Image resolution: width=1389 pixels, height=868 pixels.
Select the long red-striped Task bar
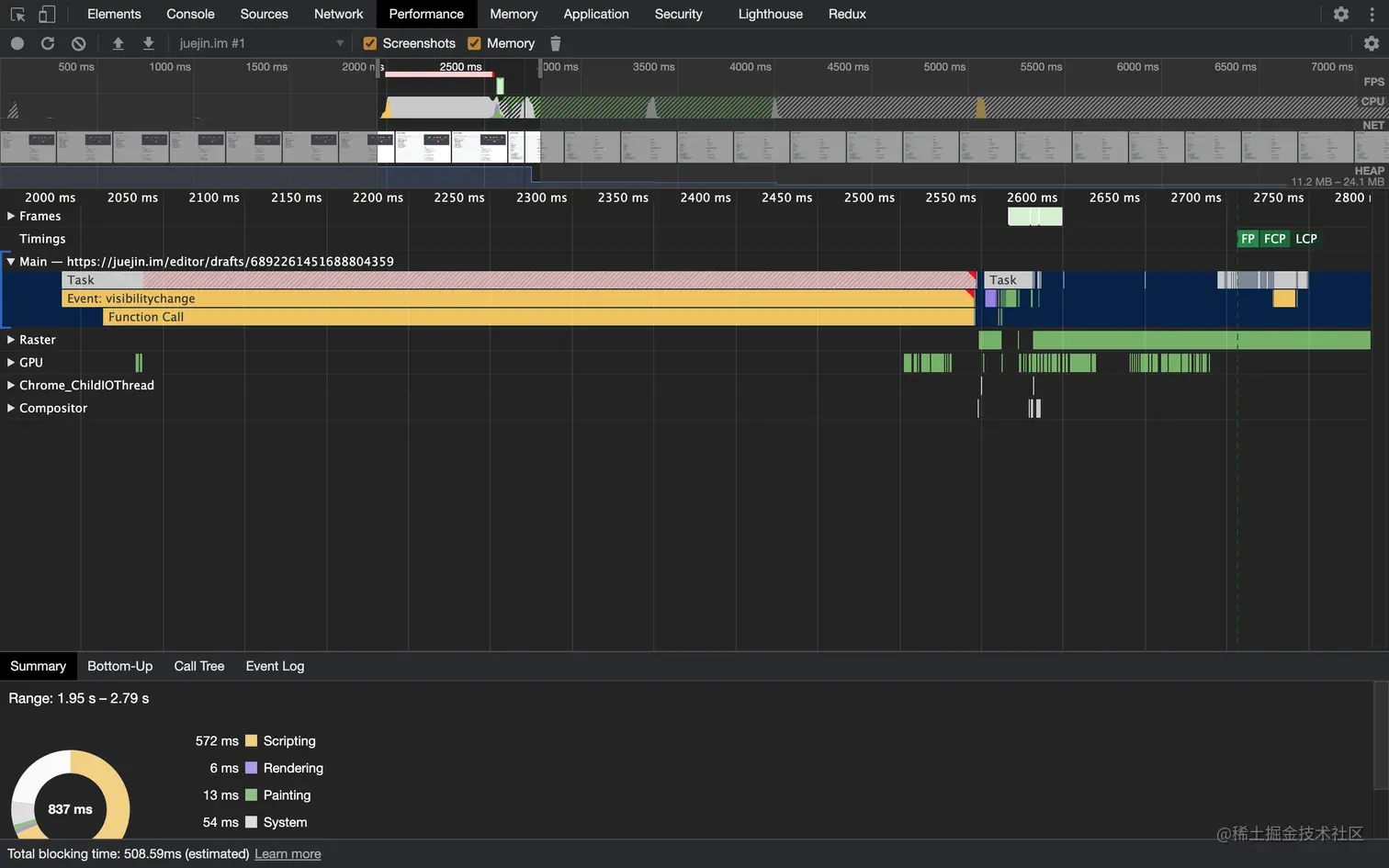point(519,280)
